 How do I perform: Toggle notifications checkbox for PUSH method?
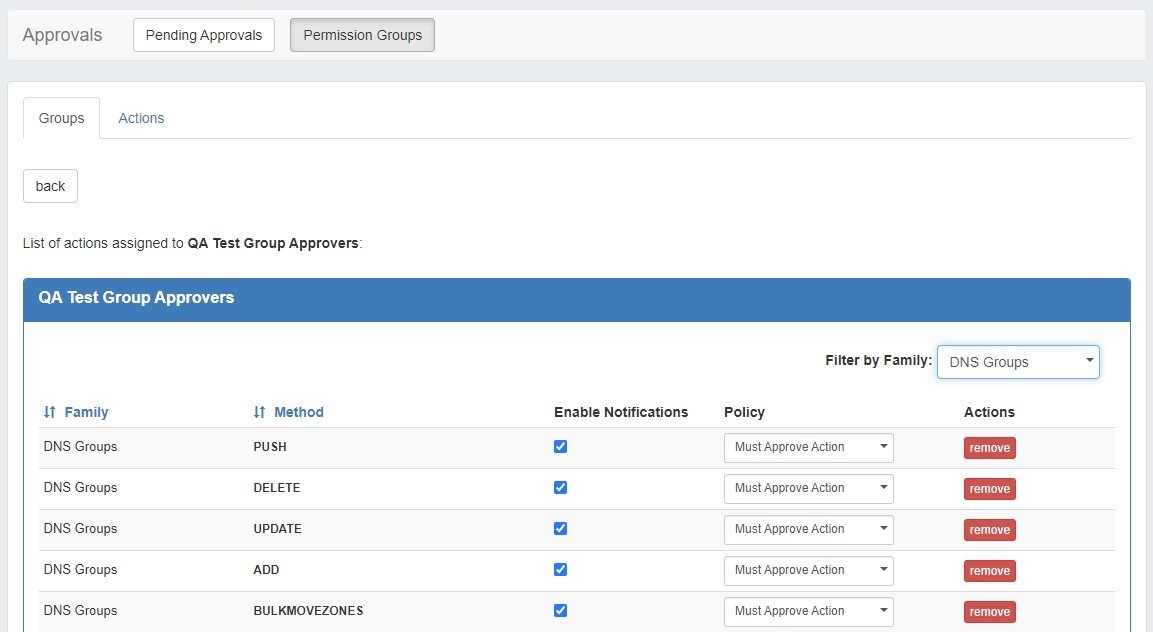coord(560,447)
